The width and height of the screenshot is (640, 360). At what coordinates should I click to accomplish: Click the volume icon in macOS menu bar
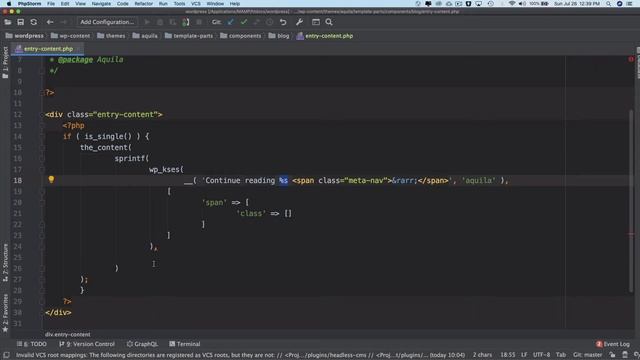(522, 4)
